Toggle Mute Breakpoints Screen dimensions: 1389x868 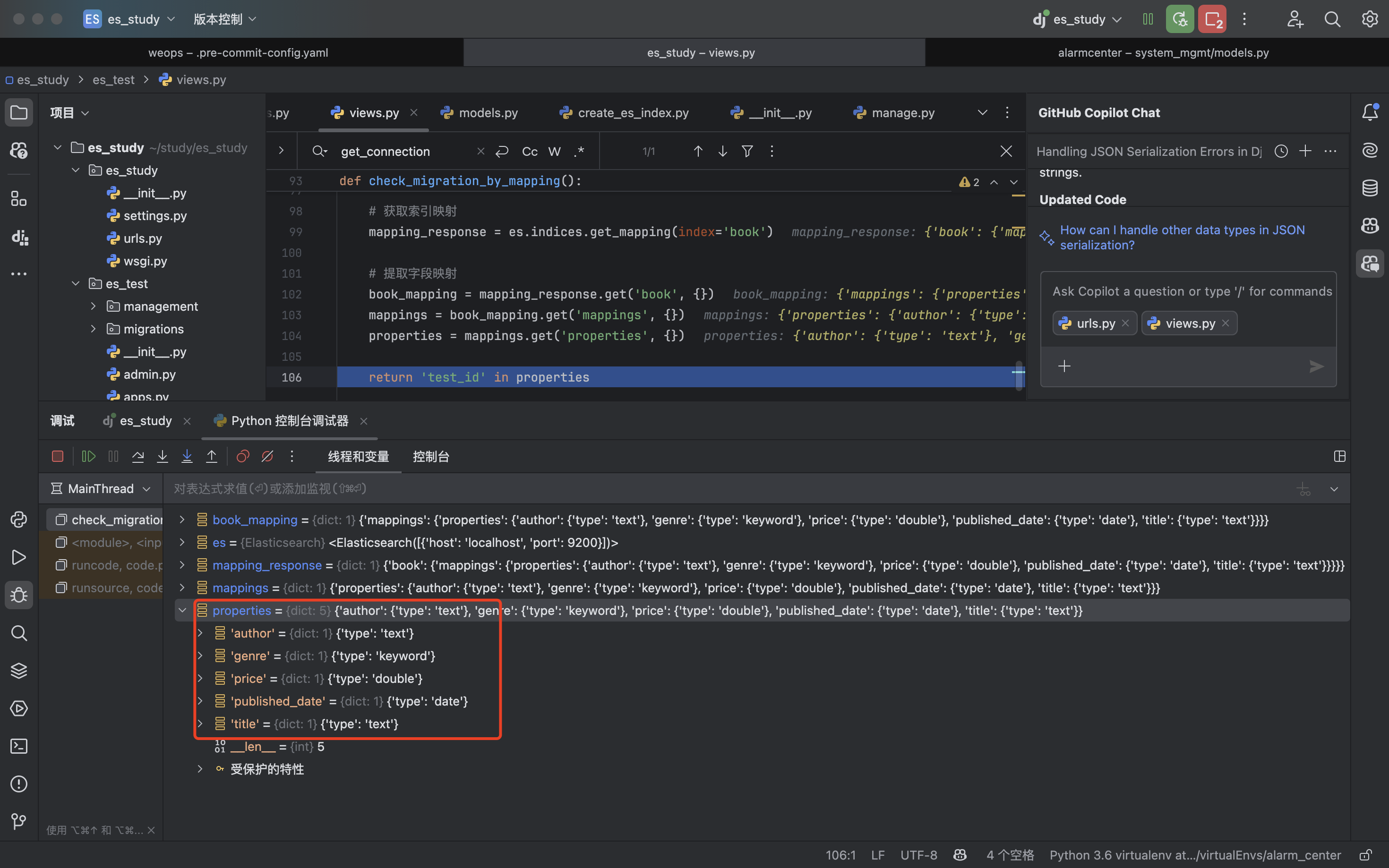coord(267,456)
